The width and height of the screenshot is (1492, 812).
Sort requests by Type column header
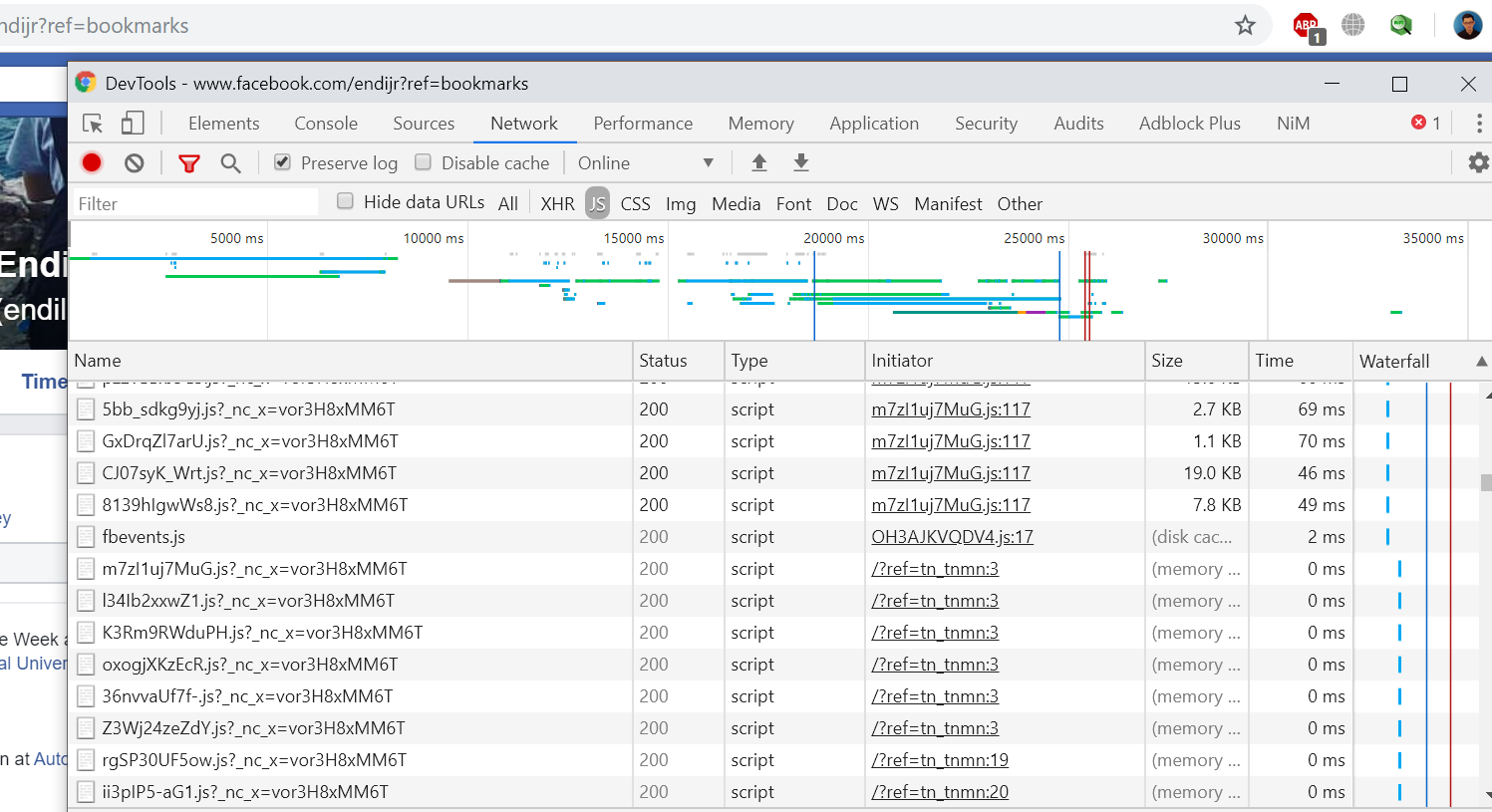(x=794, y=361)
